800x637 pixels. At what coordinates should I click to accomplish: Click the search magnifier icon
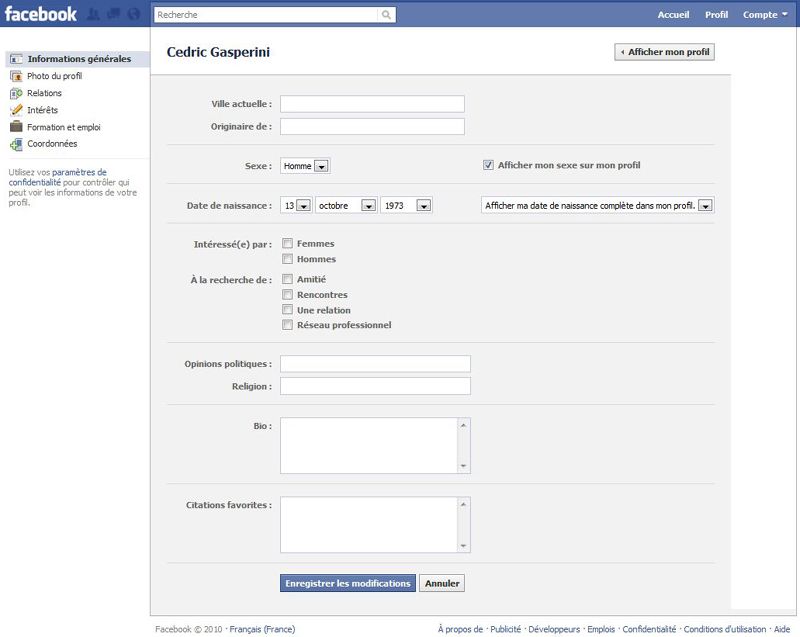(x=386, y=15)
